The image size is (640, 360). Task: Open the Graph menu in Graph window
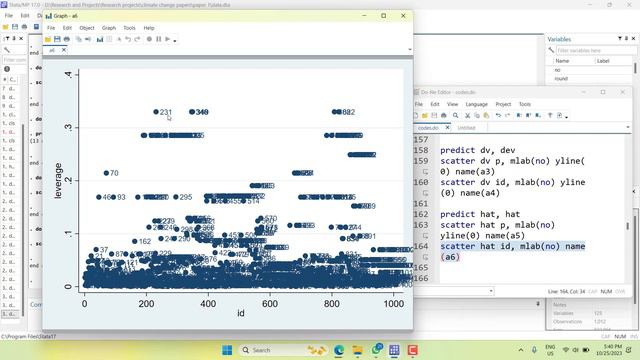pos(109,28)
